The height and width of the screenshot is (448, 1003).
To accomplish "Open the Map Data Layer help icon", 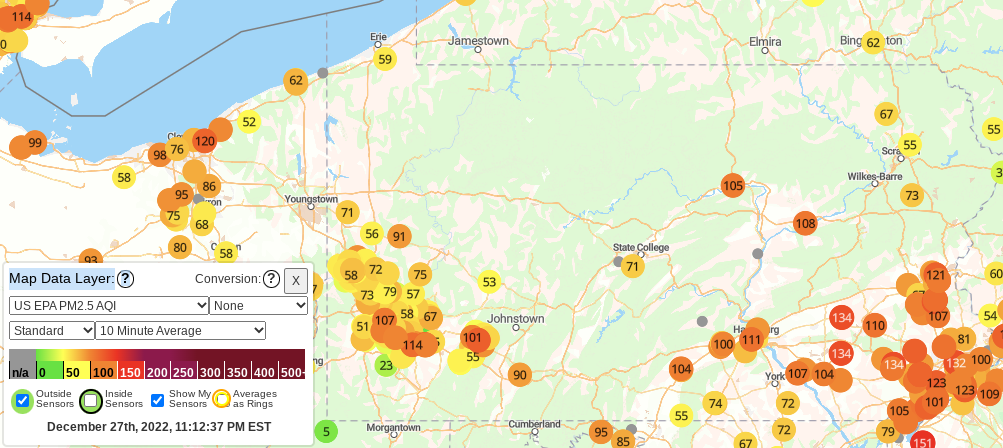I will pyautogui.click(x=125, y=279).
